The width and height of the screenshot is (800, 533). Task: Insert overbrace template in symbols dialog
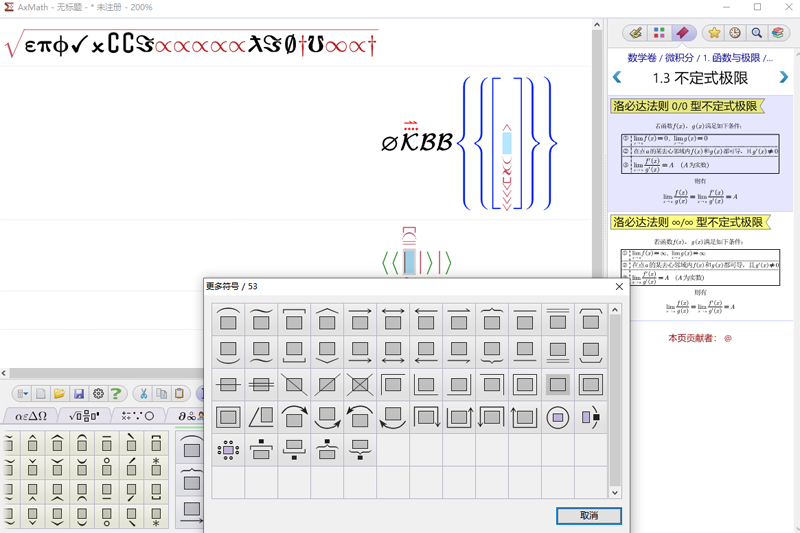click(x=492, y=319)
